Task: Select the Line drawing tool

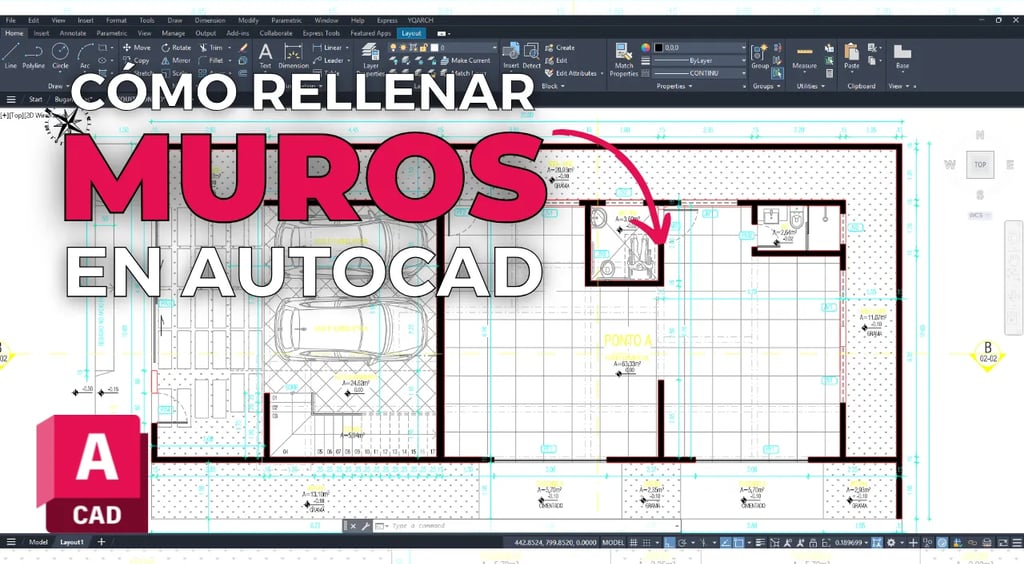Action: [10, 55]
